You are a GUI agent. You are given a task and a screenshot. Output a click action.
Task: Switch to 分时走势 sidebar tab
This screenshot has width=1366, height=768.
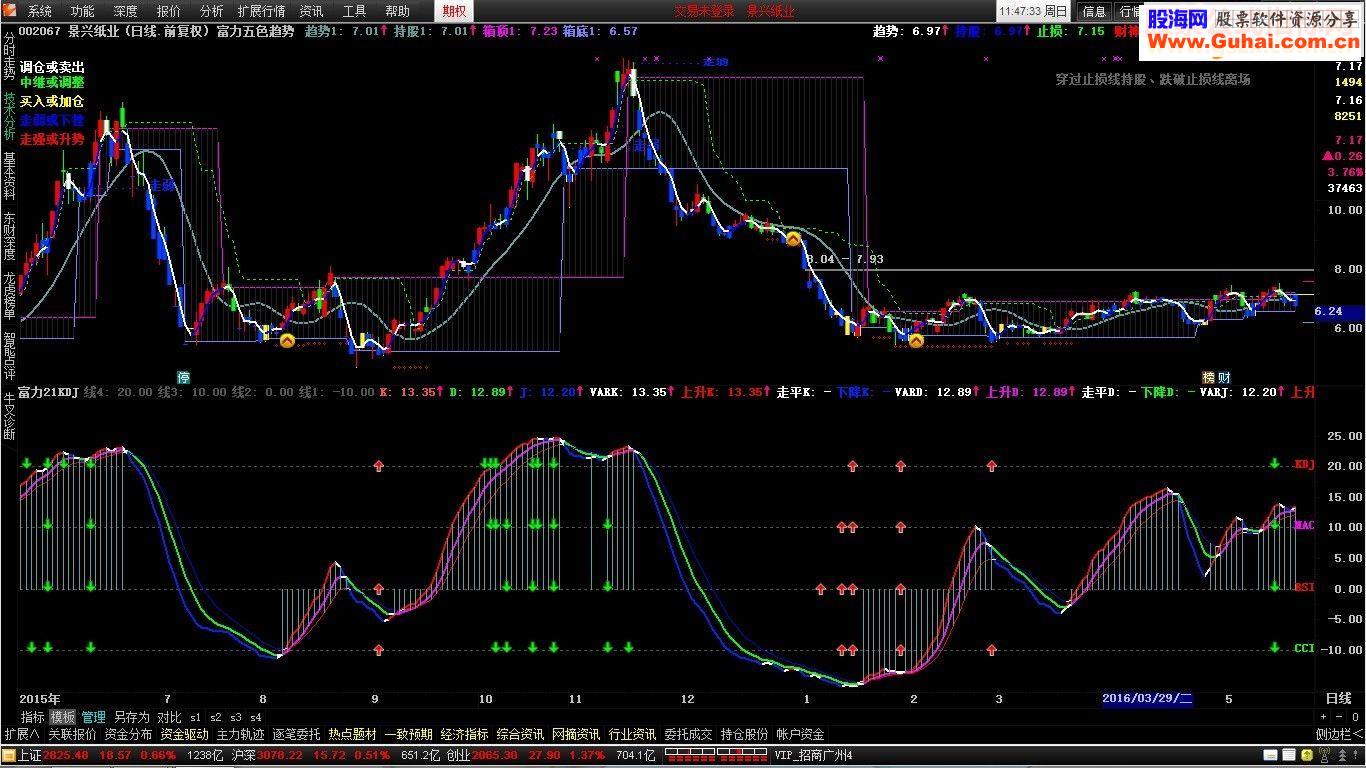click(9, 56)
